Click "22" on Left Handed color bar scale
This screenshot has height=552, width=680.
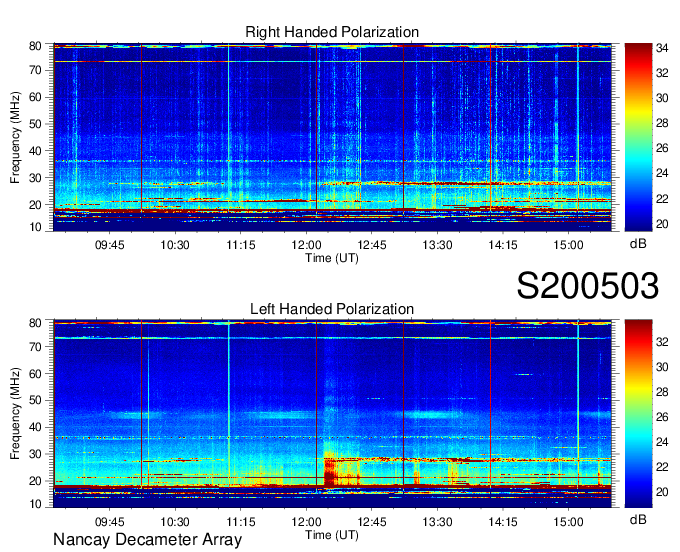click(x=662, y=467)
